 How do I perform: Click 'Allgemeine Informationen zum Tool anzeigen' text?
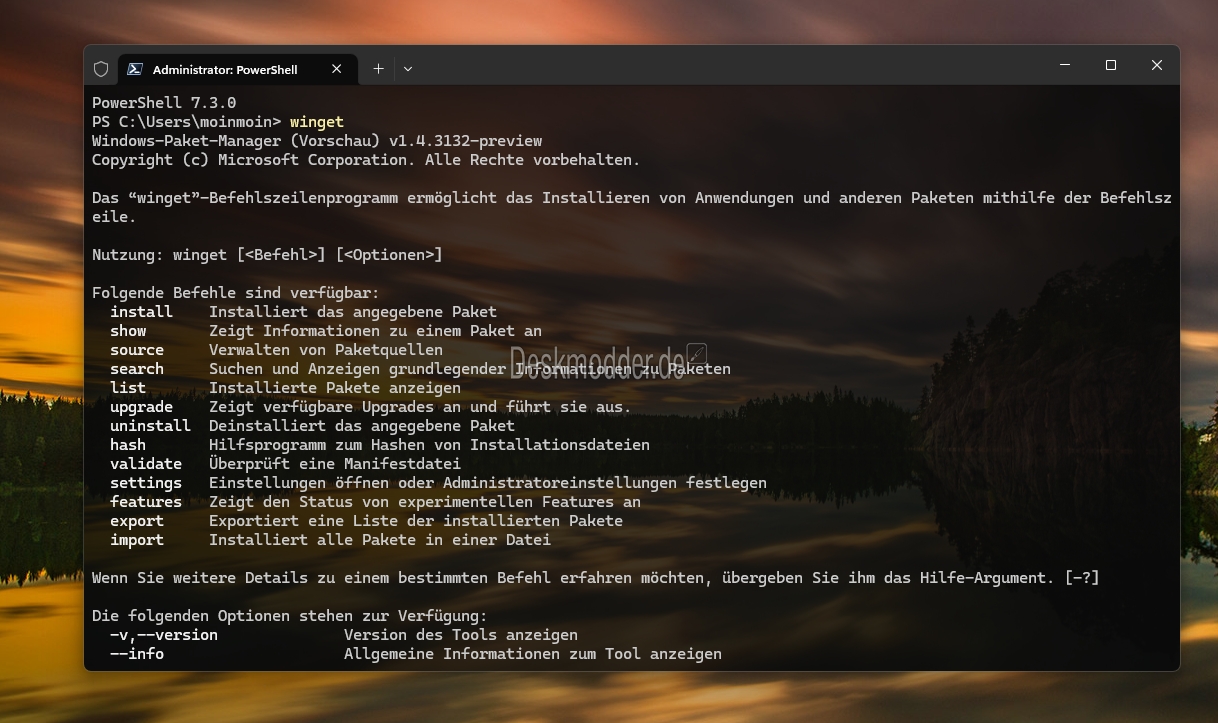(533, 654)
